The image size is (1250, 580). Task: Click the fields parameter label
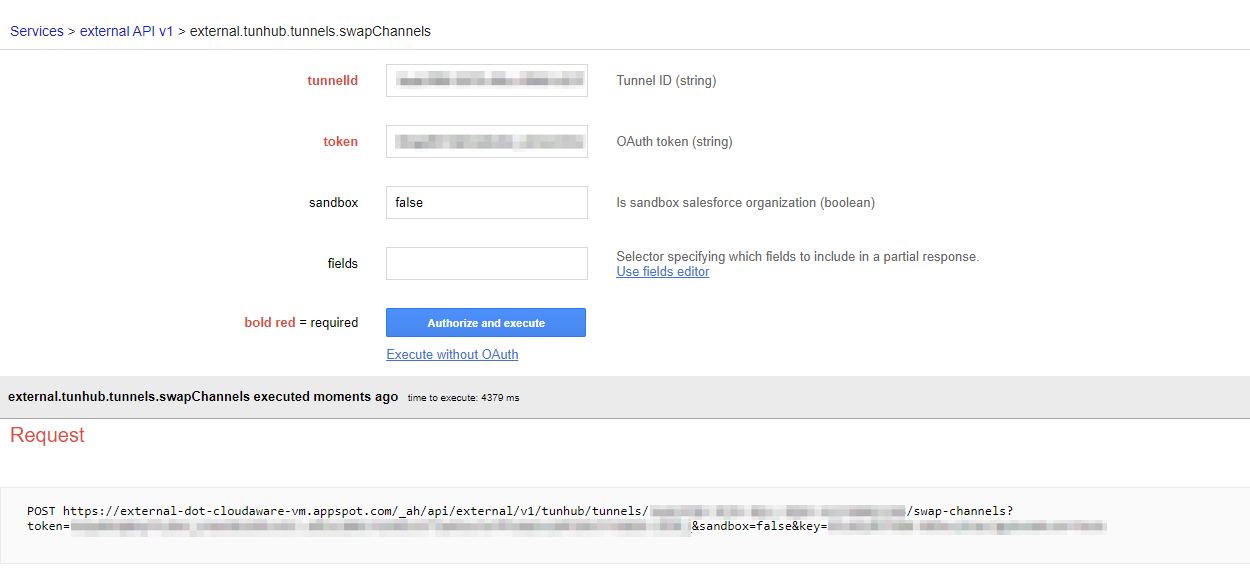(342, 264)
